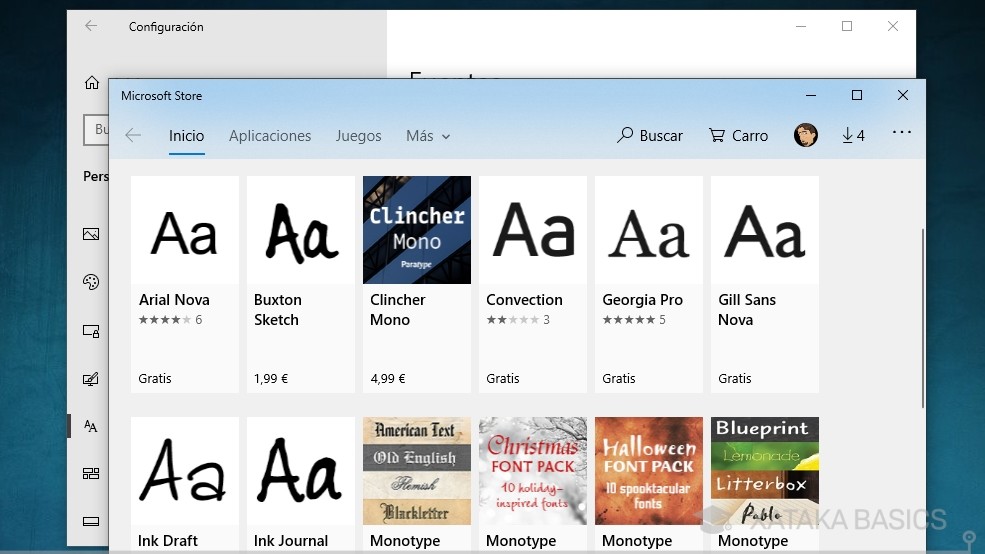
Task: Open the Ink Draft font thumbnail
Action: pos(185,471)
